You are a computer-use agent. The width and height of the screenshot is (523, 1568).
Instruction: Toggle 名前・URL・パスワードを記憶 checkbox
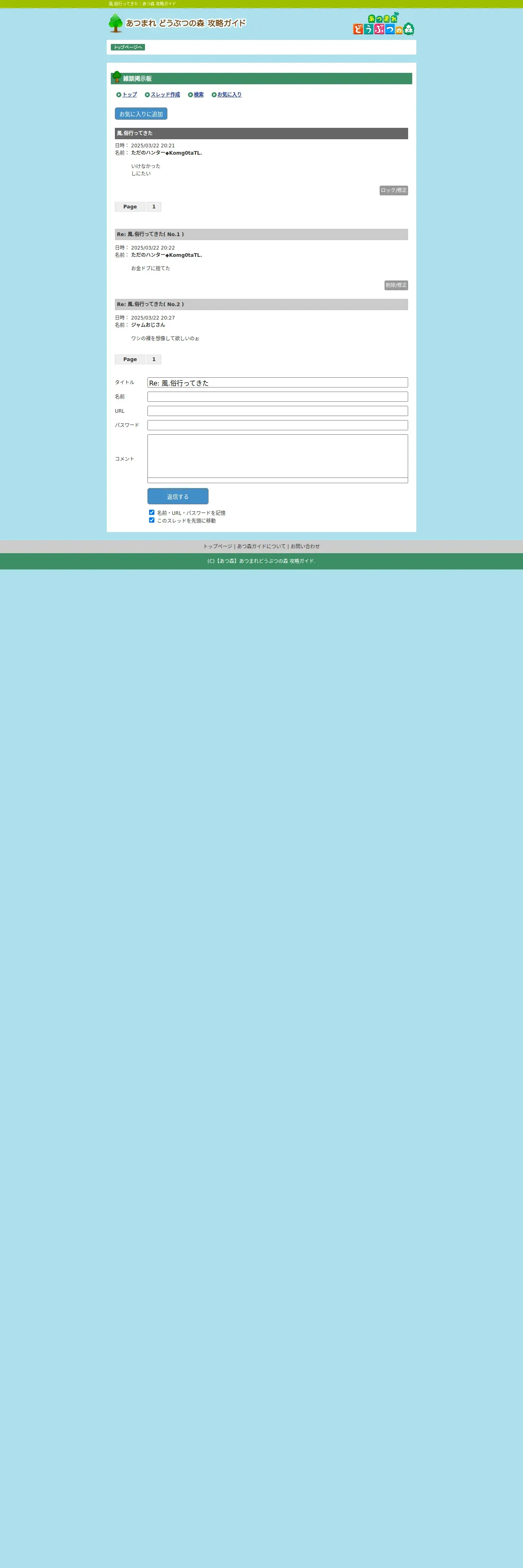[152, 512]
